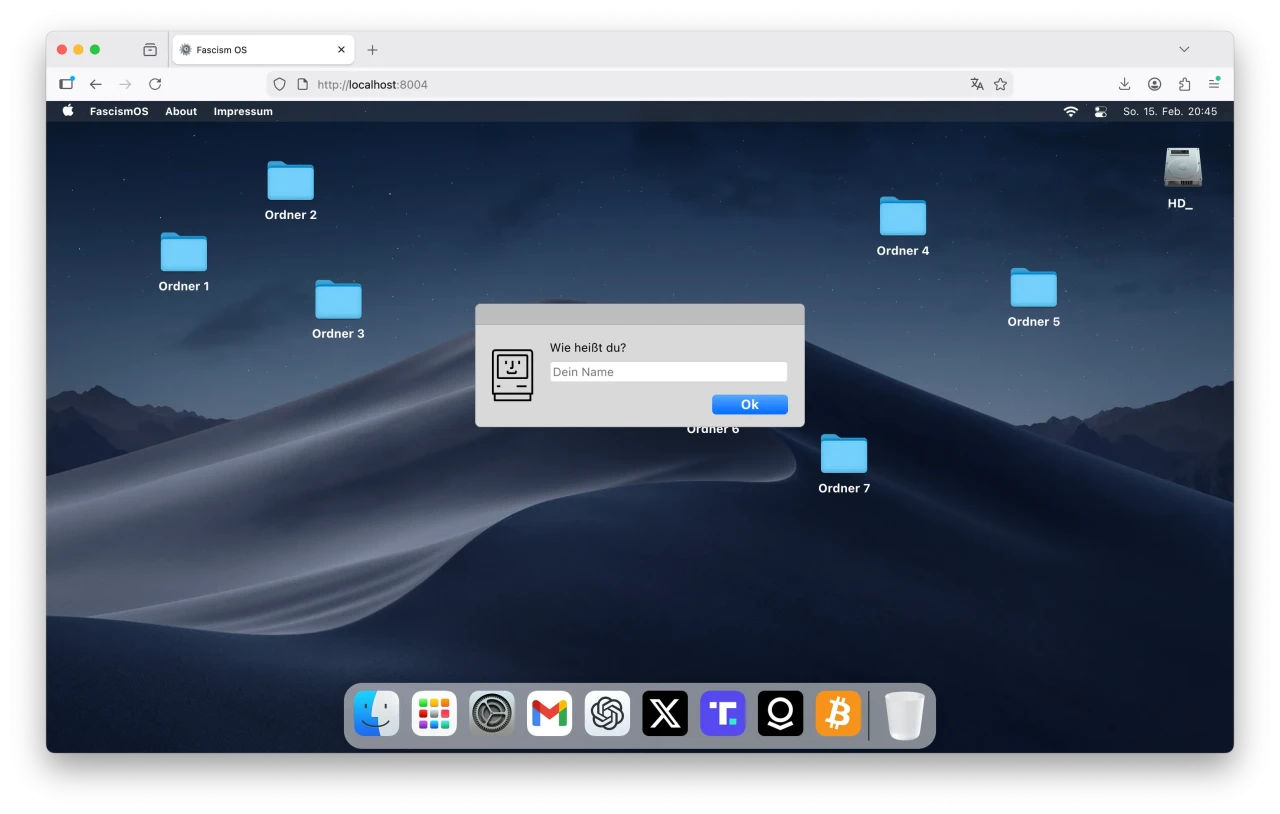1280x814 pixels.
Task: Open the Trash in the dock
Action: tap(905, 716)
